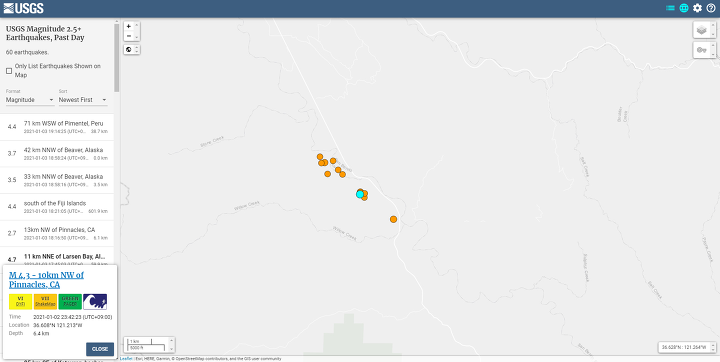The height and width of the screenshot is (362, 720).
Task: Close the earthquake details popup
Action: pyautogui.click(x=100, y=349)
